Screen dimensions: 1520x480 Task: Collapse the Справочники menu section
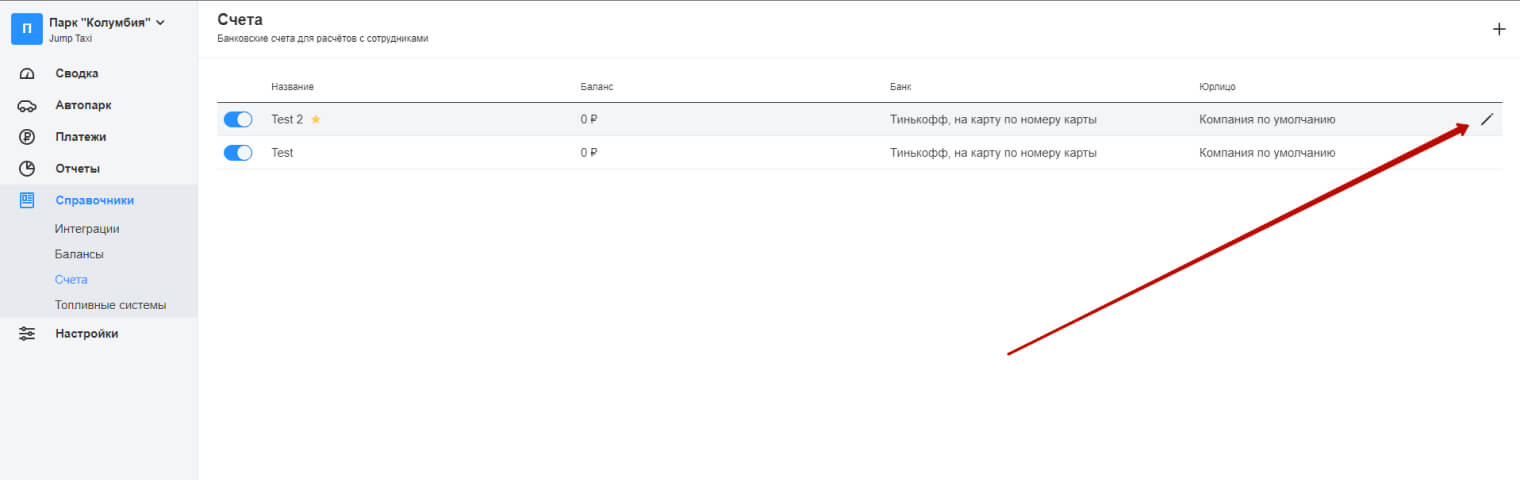(94, 200)
